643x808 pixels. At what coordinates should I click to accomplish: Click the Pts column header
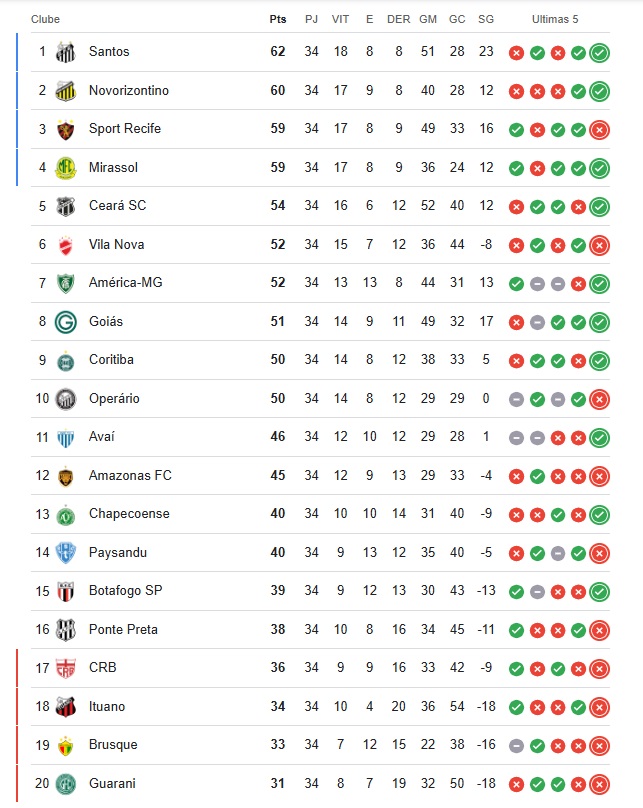tap(278, 19)
